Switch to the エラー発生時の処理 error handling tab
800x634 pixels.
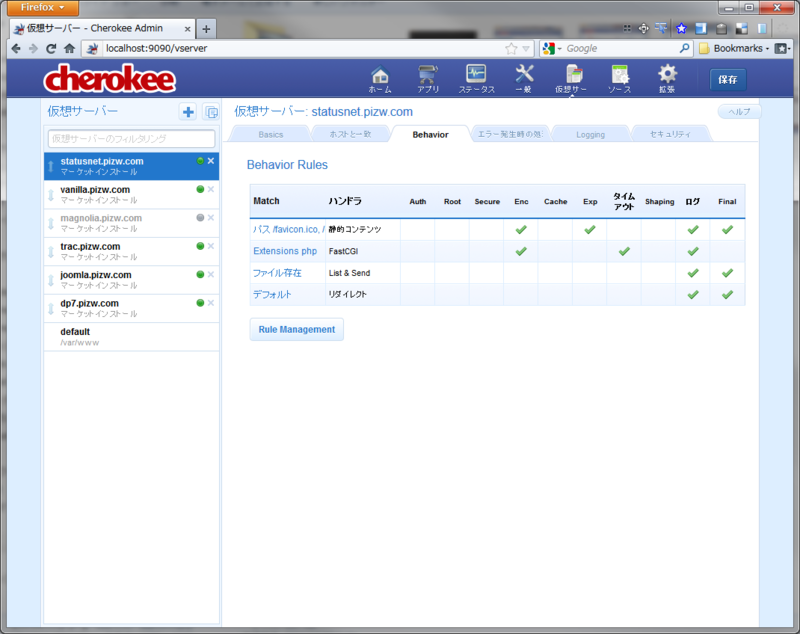510,135
